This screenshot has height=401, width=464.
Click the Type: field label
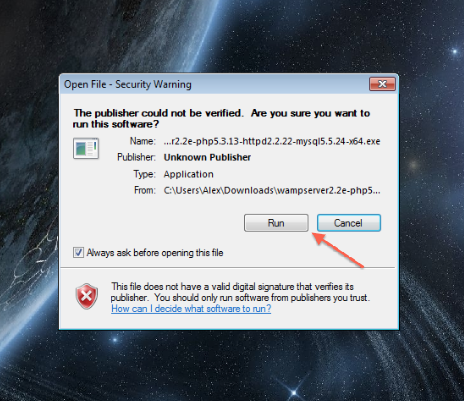pyautogui.click(x=145, y=174)
